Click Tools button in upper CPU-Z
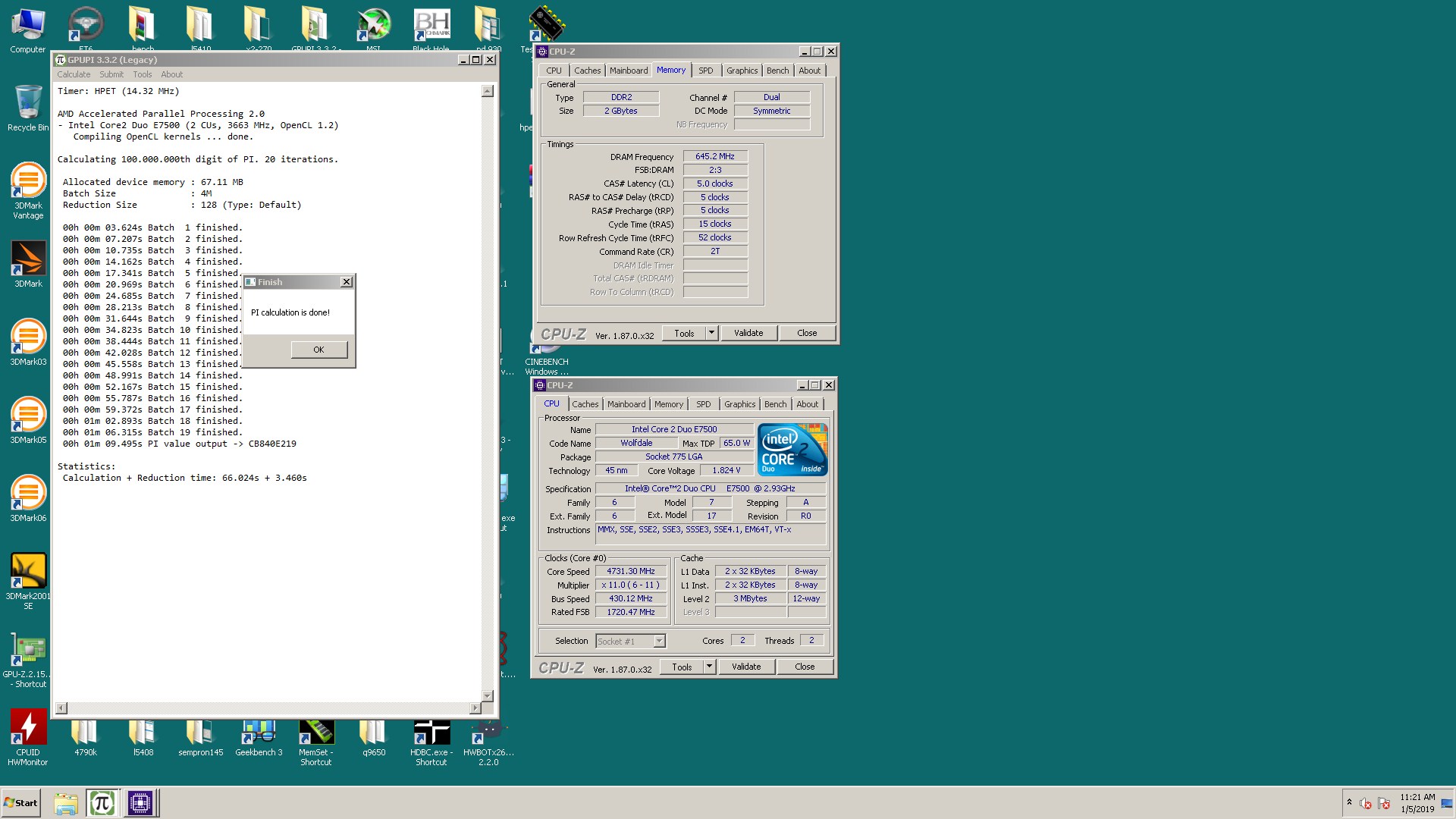 (684, 333)
